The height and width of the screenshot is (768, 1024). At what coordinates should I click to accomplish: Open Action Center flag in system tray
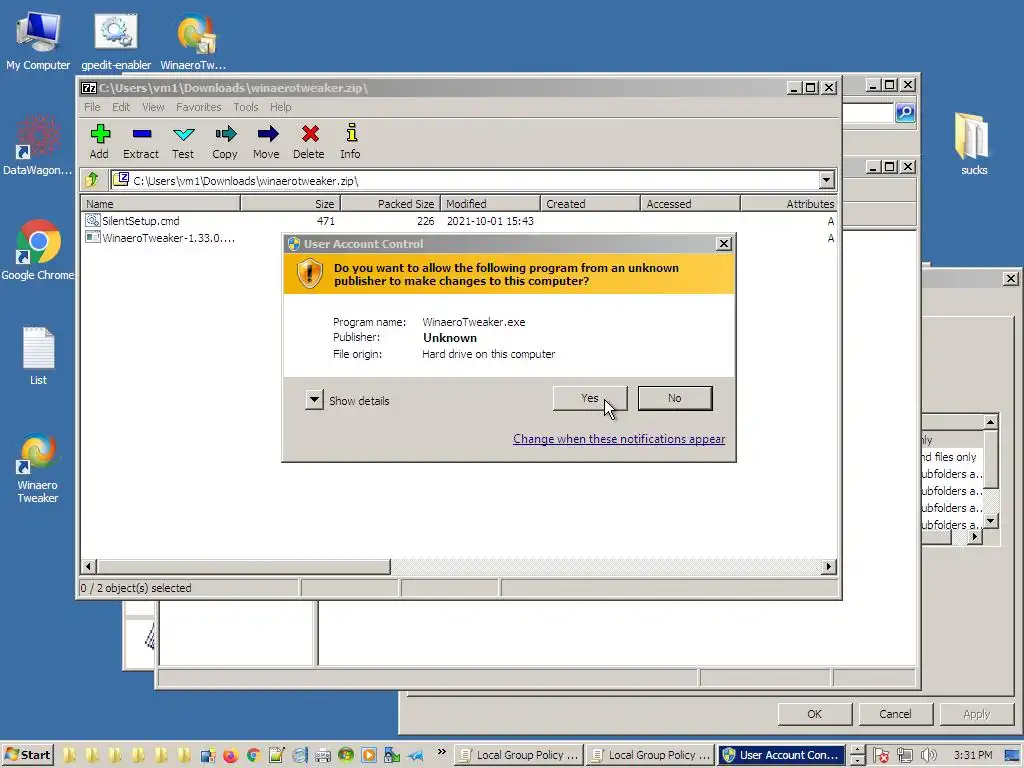point(880,756)
